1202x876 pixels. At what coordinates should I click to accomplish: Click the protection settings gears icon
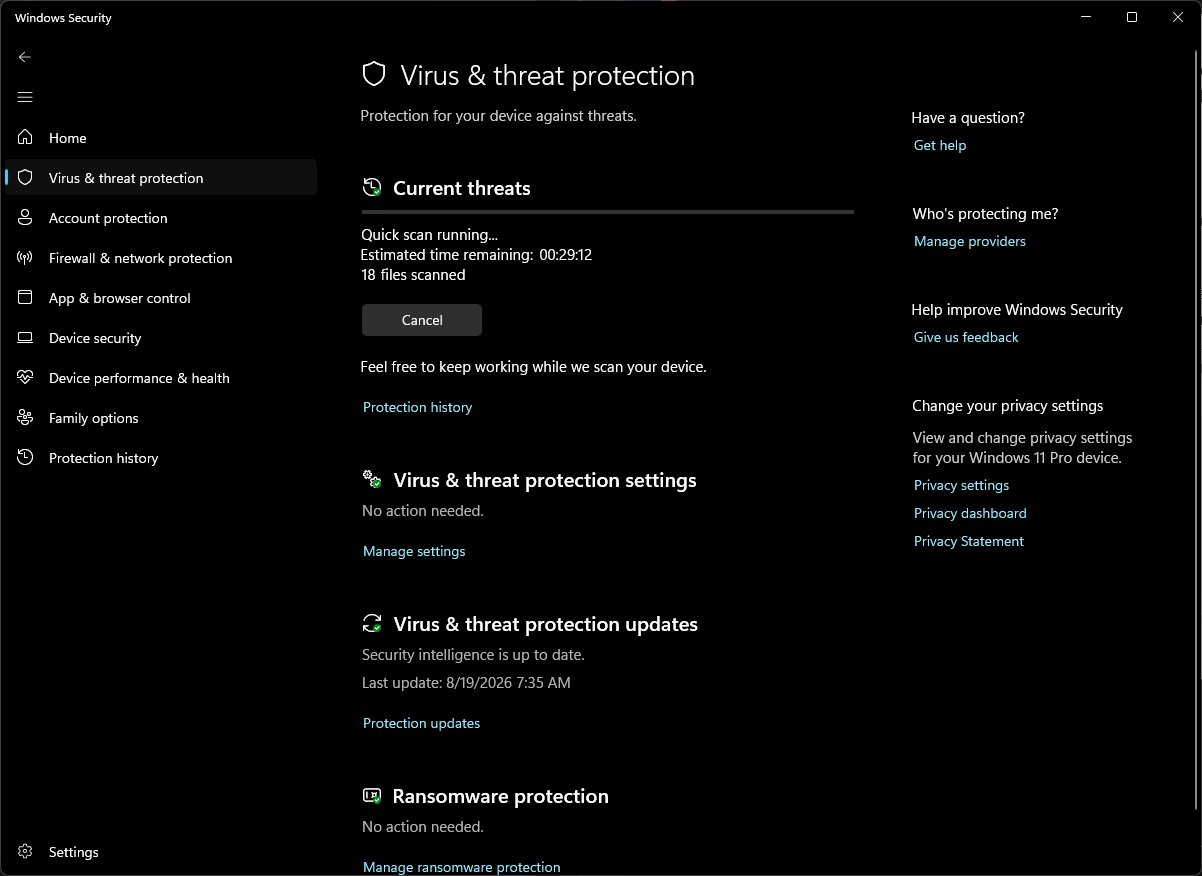pyautogui.click(x=372, y=479)
